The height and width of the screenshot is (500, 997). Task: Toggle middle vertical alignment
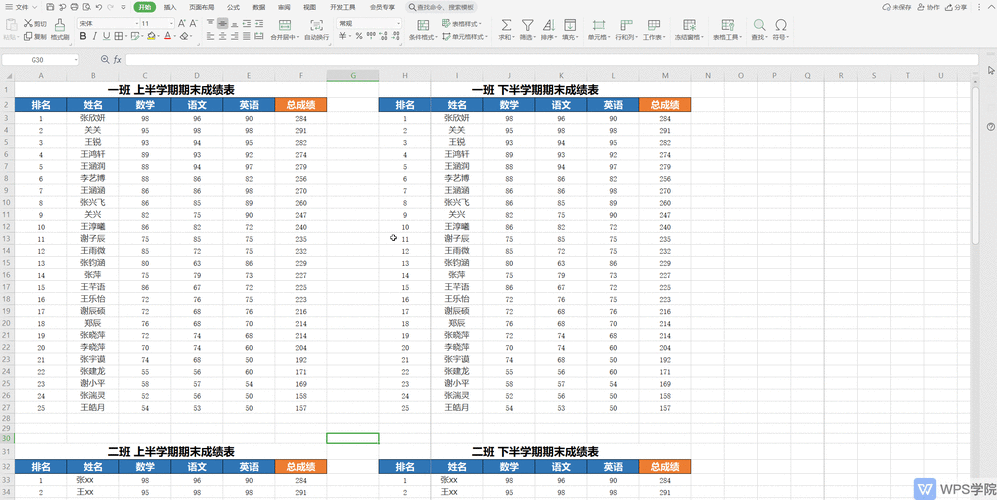[223, 23]
